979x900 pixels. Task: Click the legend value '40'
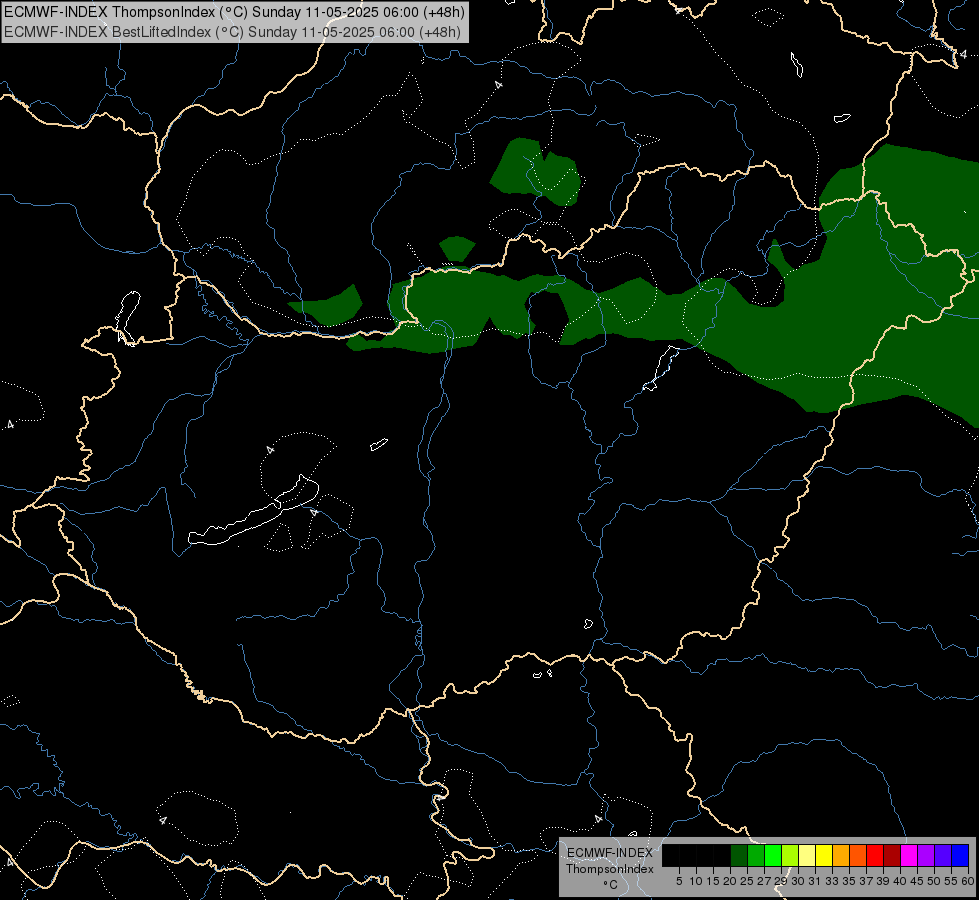pos(900,881)
